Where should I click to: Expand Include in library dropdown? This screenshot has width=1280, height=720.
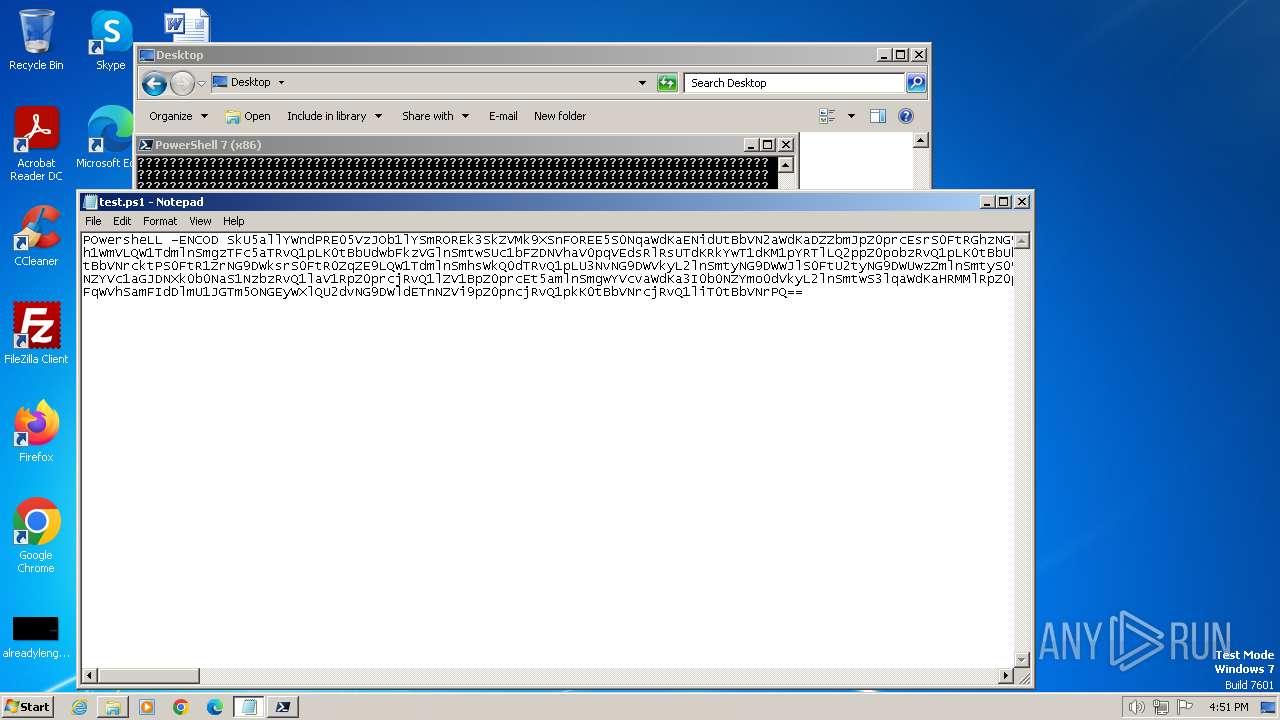pos(335,116)
